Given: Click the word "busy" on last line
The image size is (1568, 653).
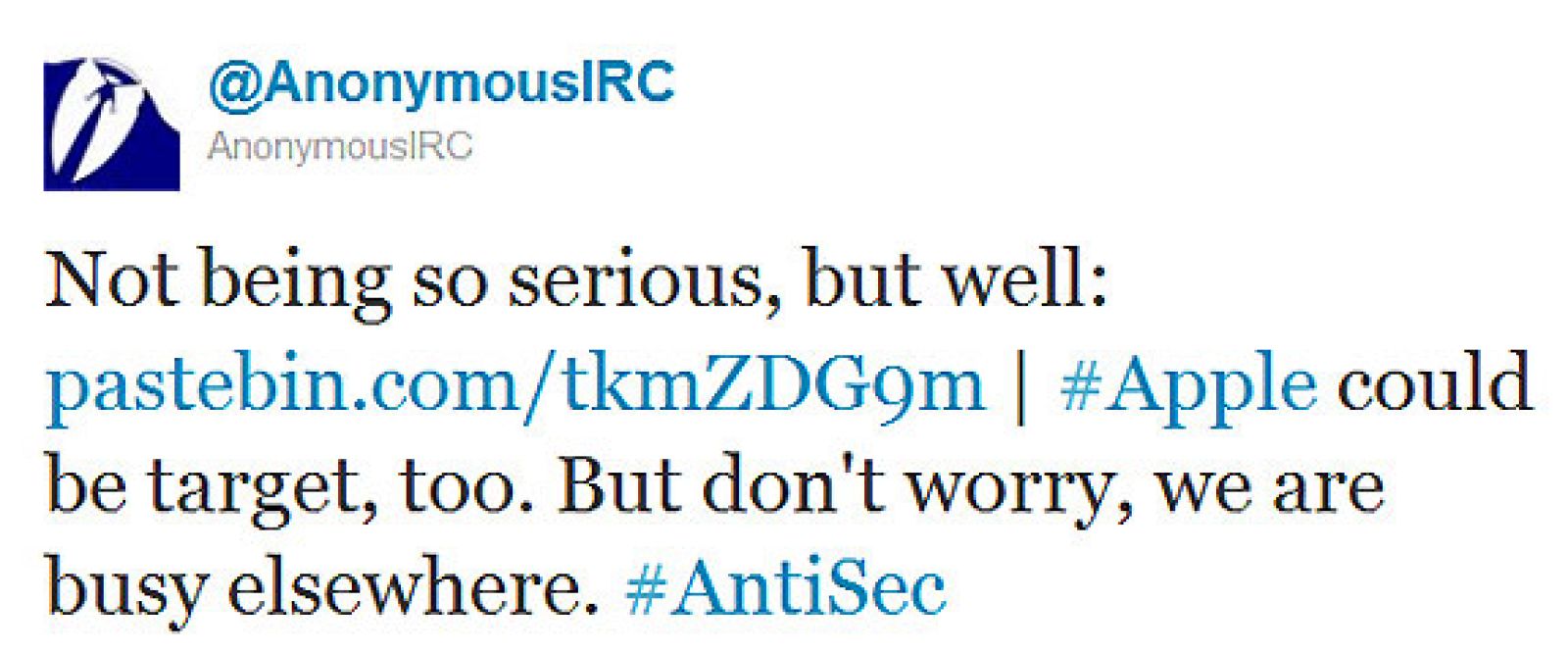Looking at the screenshot, I should [x=127, y=589].
